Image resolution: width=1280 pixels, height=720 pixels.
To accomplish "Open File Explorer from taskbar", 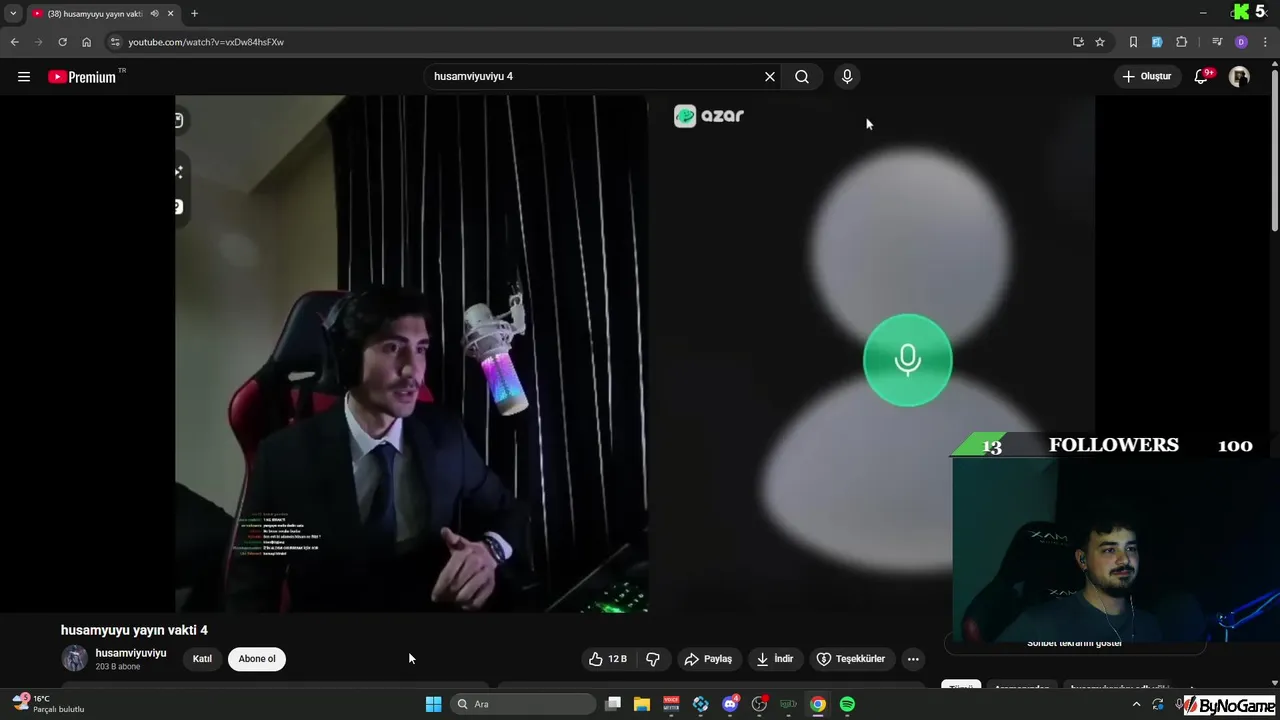I will point(642,704).
